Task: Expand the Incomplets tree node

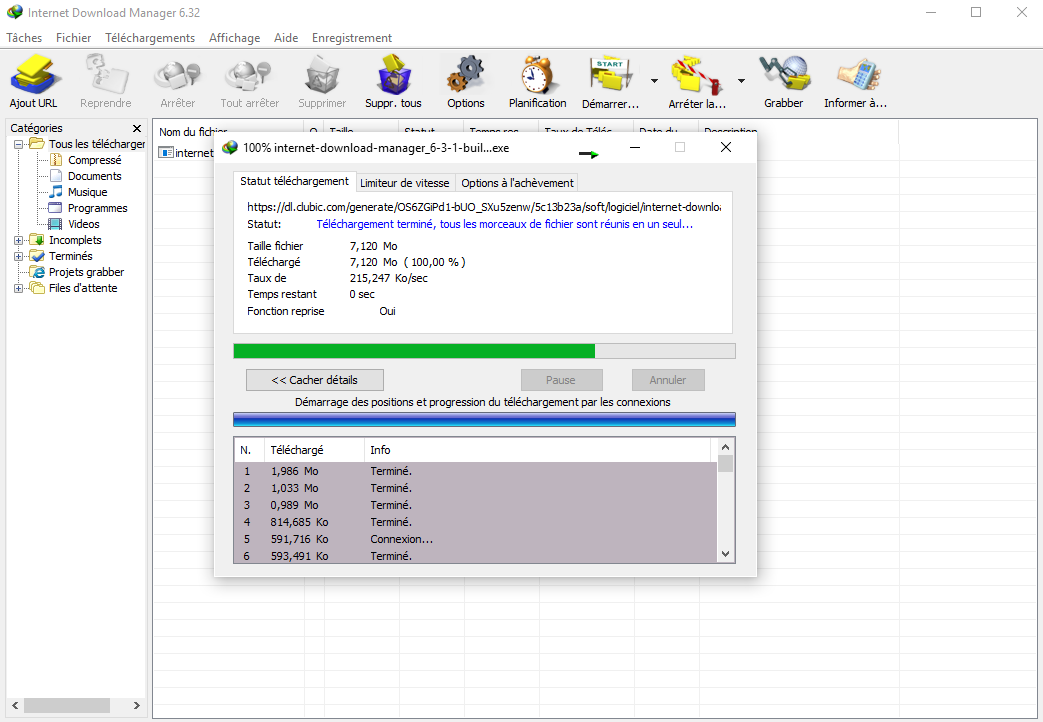Action: pyautogui.click(x=19, y=240)
